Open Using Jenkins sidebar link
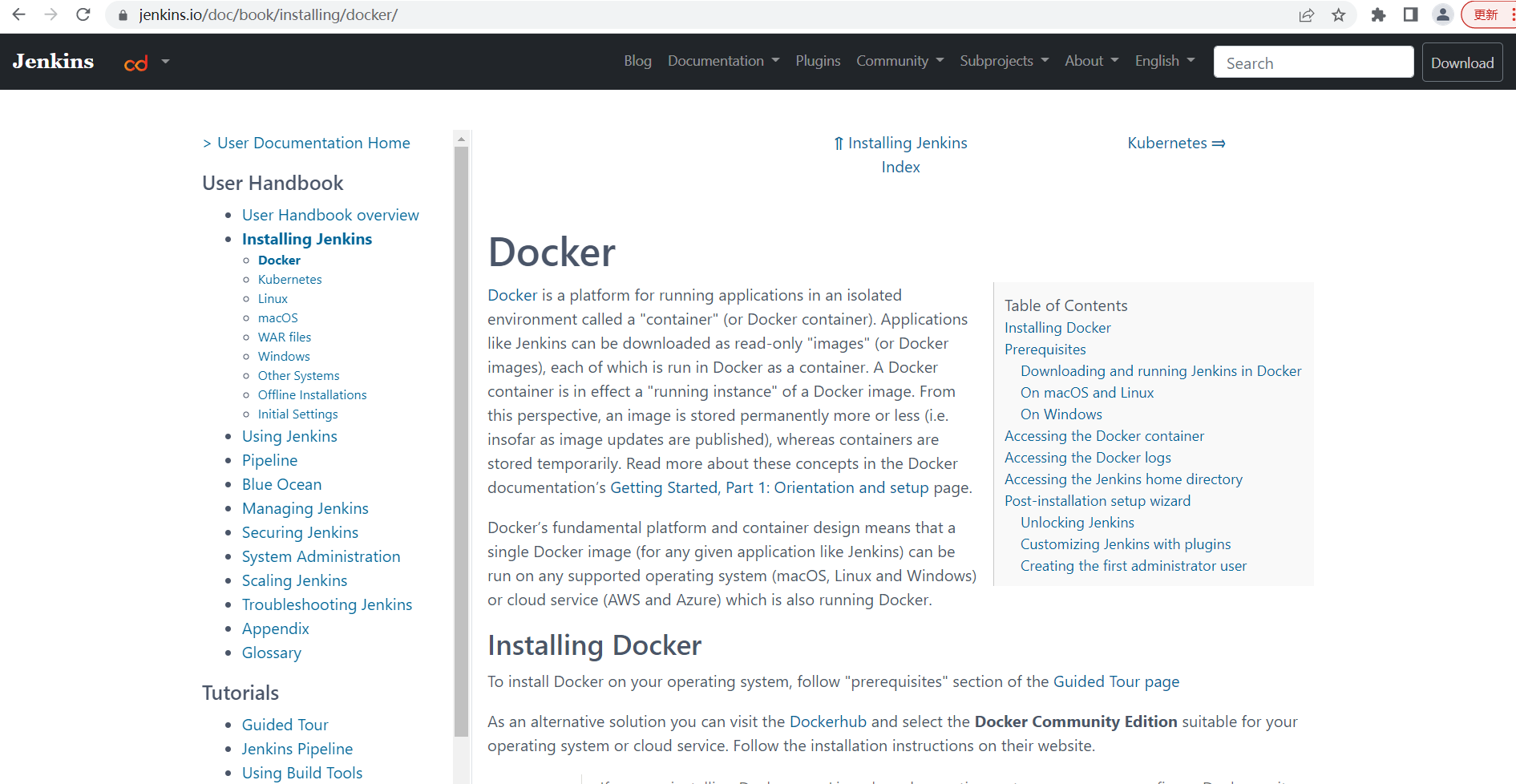 pos(289,436)
